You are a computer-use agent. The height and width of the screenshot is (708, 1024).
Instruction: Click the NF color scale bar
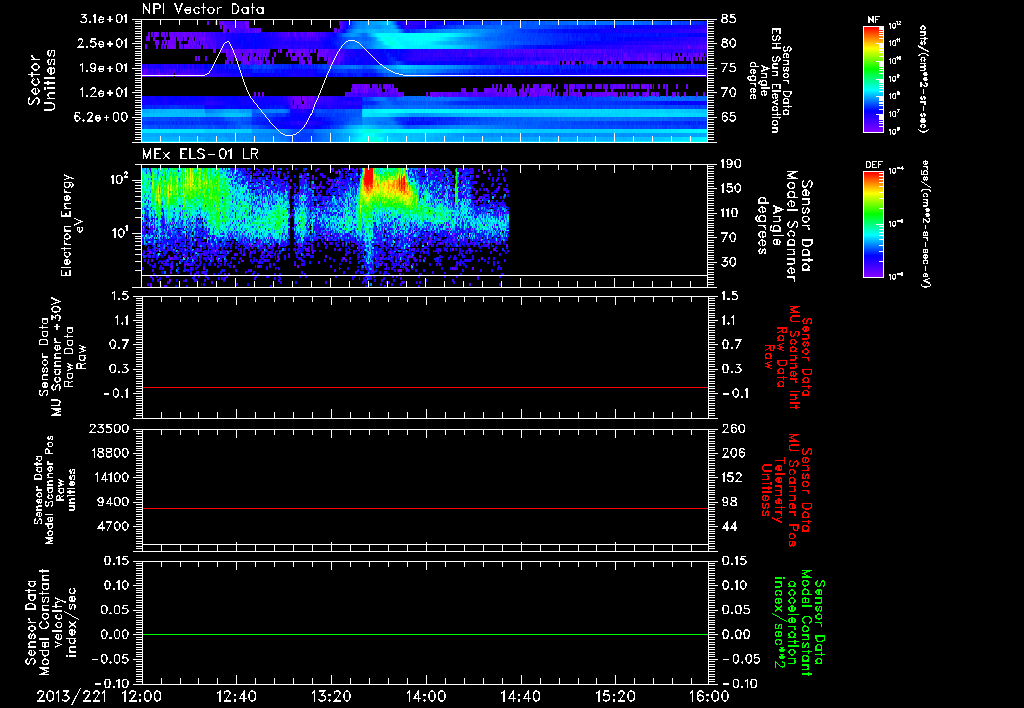[874, 79]
